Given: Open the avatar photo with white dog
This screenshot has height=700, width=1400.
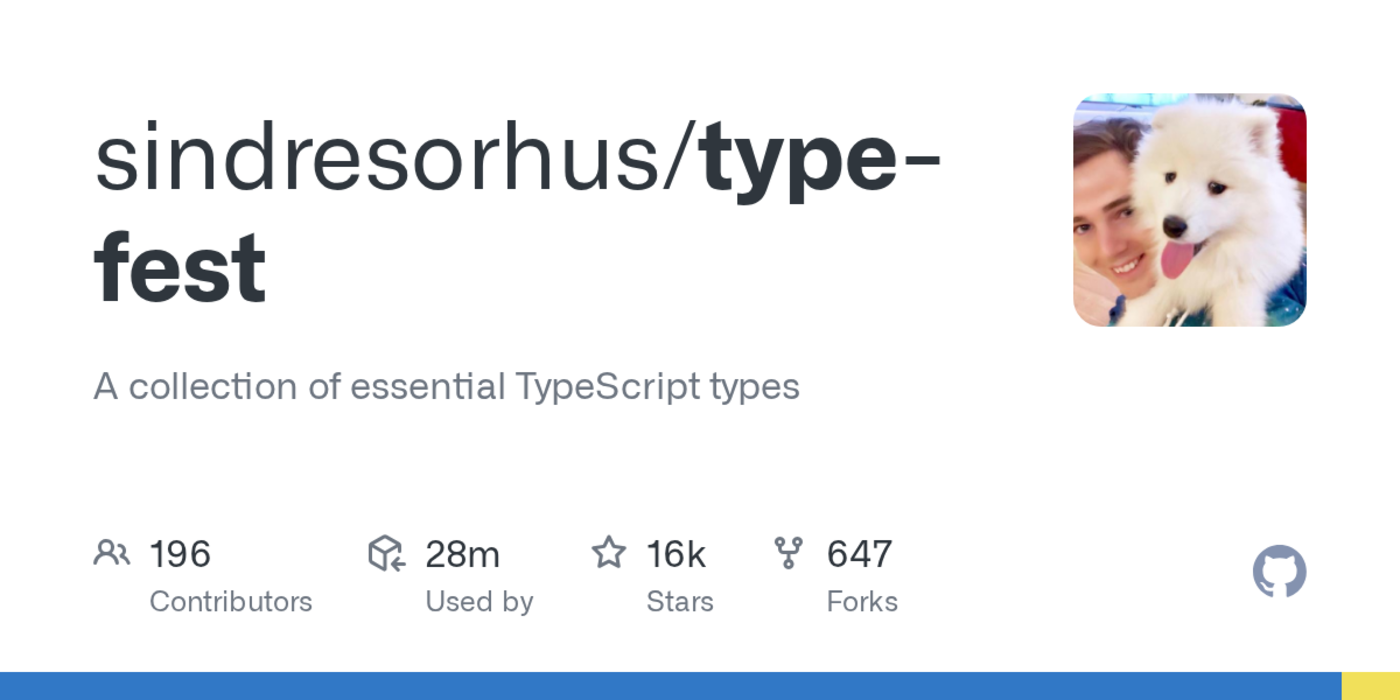Looking at the screenshot, I should tap(1189, 210).
